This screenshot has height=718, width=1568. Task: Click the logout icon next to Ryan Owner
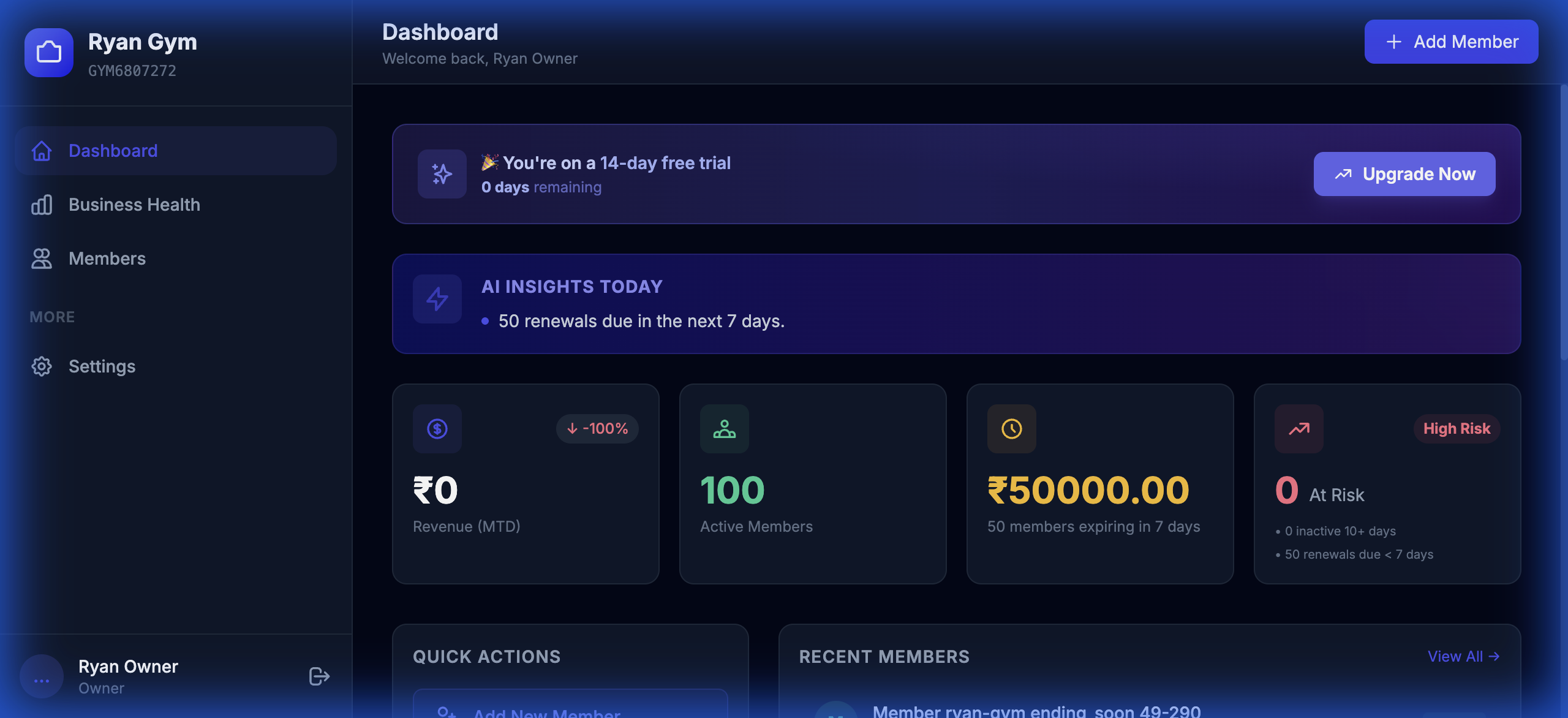(318, 676)
